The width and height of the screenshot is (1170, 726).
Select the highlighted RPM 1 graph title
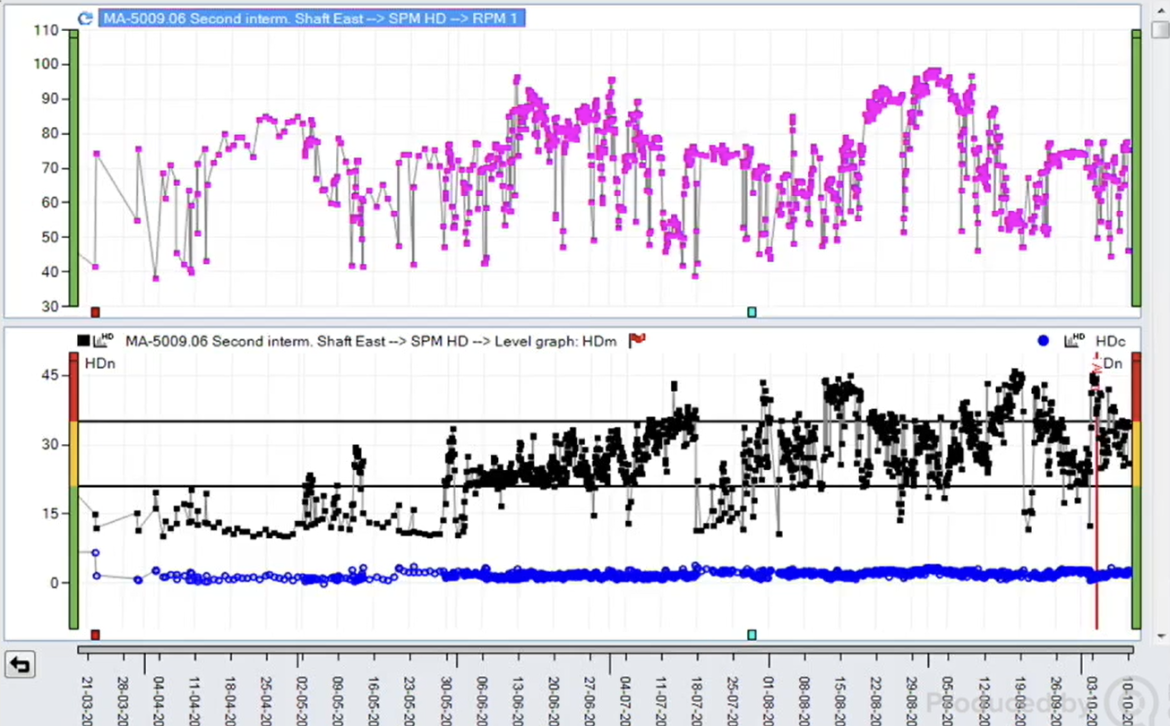(x=311, y=18)
